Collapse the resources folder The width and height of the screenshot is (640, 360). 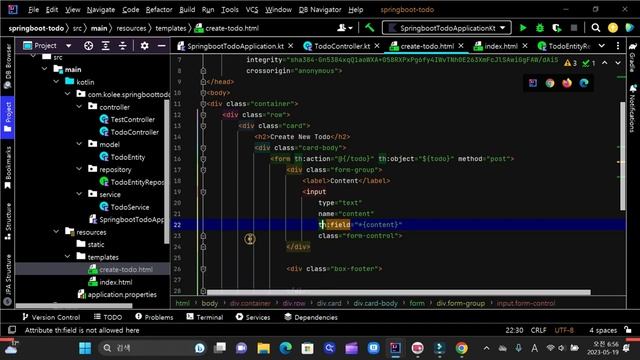point(56,231)
